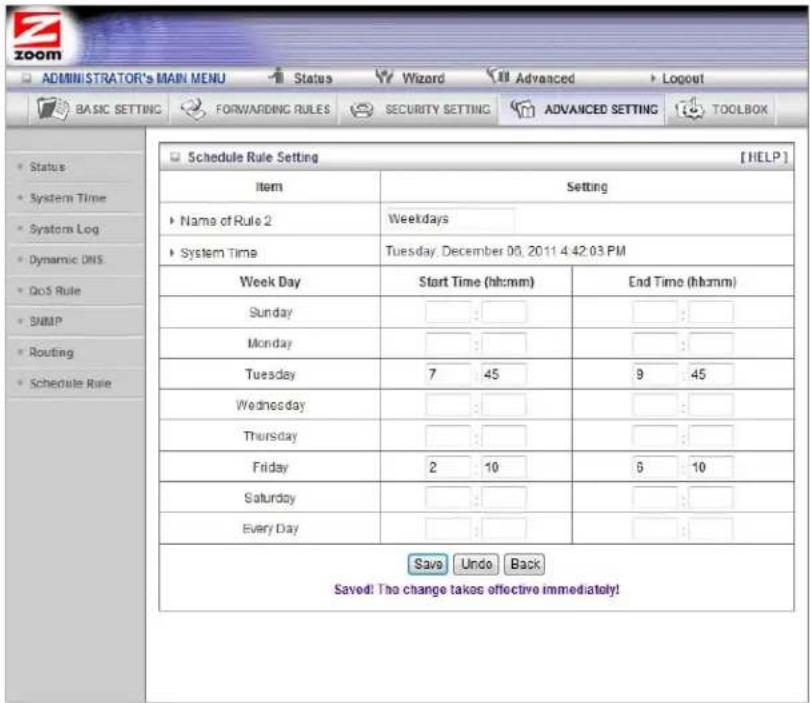Click the Logout link

point(682,79)
